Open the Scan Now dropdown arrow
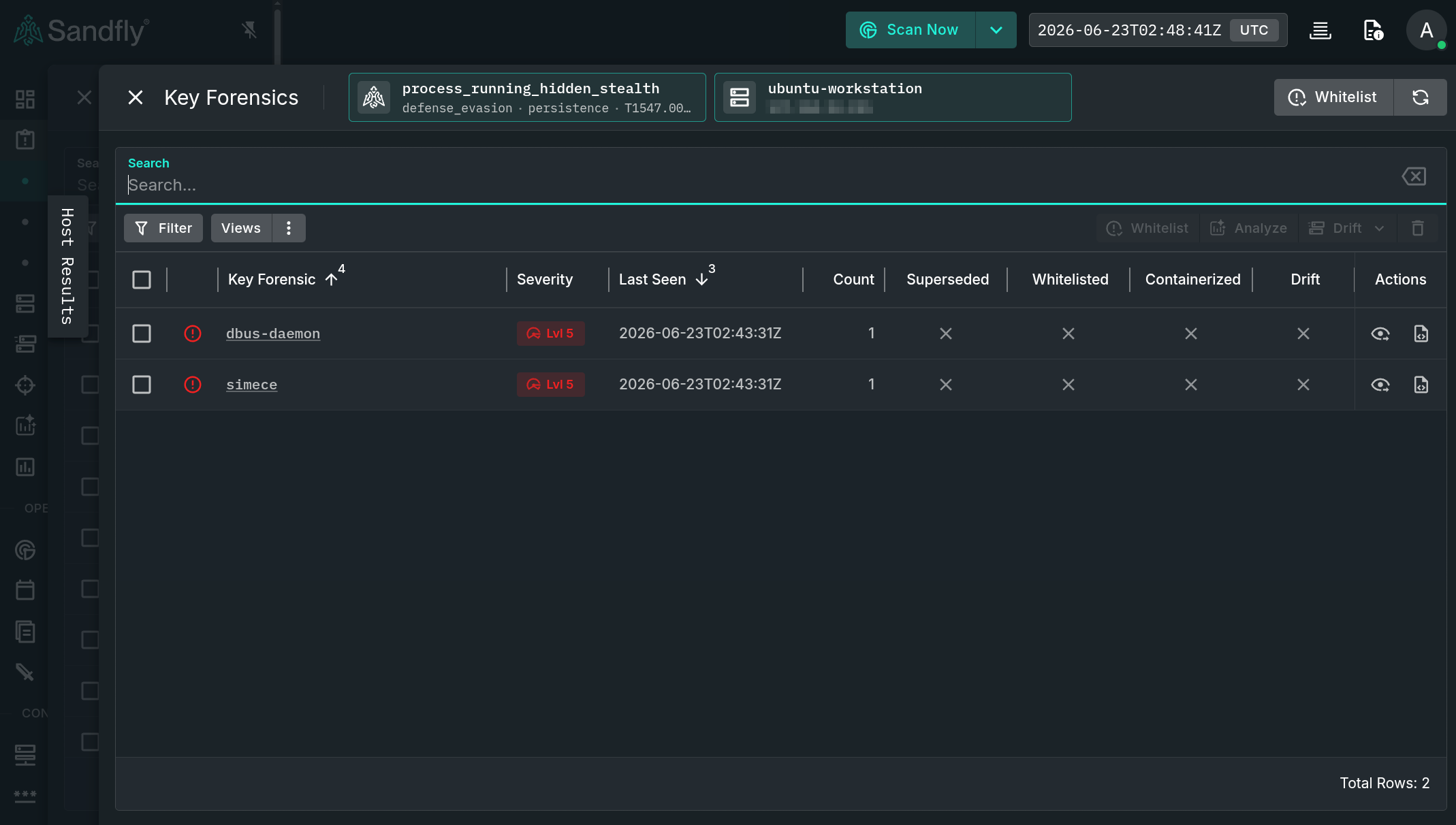This screenshot has height=825, width=1456. click(996, 30)
